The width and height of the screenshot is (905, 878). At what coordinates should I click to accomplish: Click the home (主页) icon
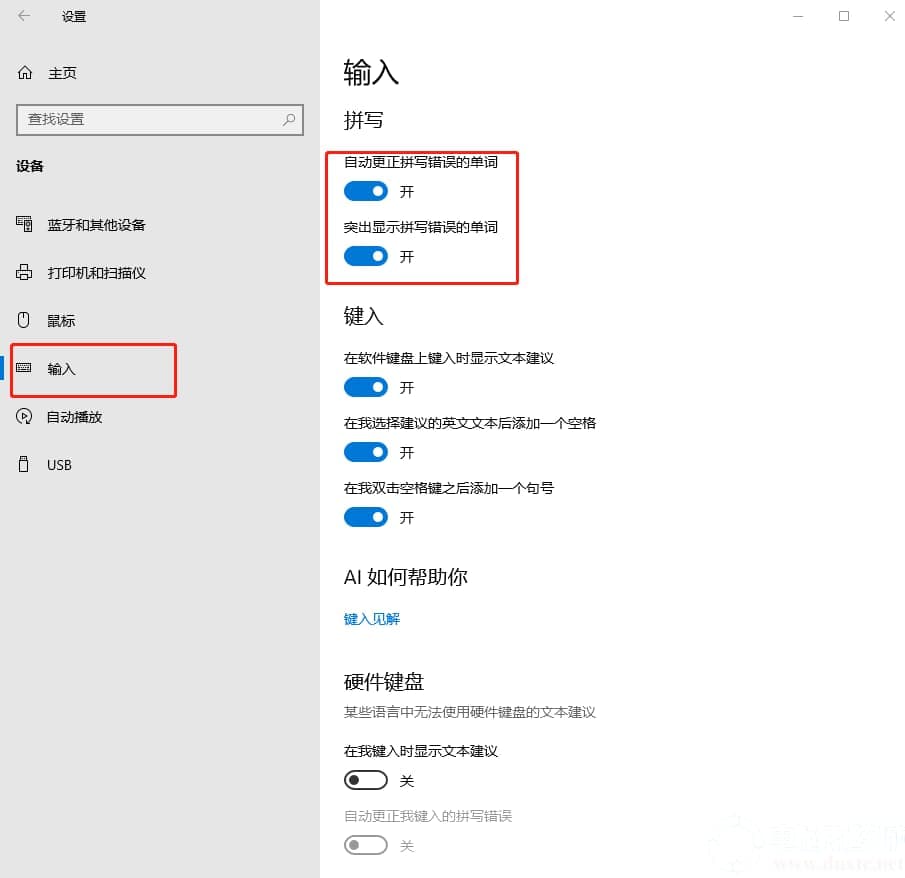[x=25, y=73]
